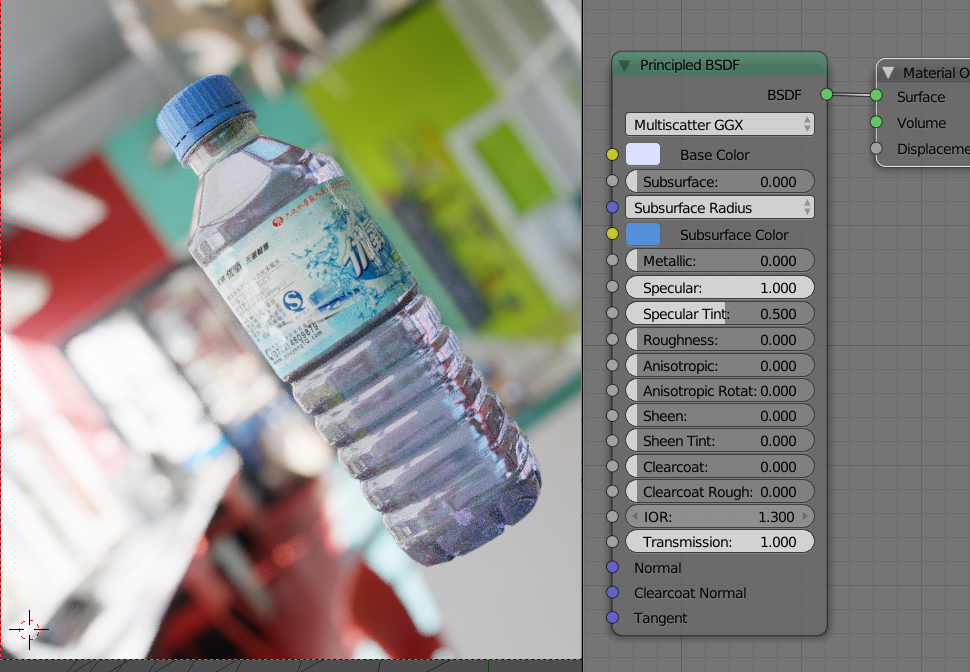Decrease IOR with the left arrow
The width and height of the screenshot is (970, 672).
point(634,516)
